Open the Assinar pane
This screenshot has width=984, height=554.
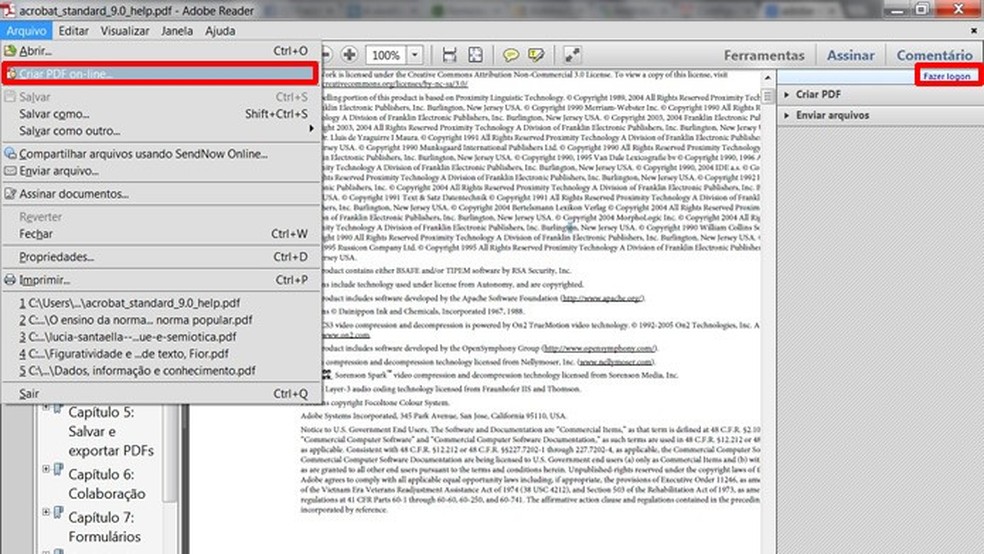point(850,55)
